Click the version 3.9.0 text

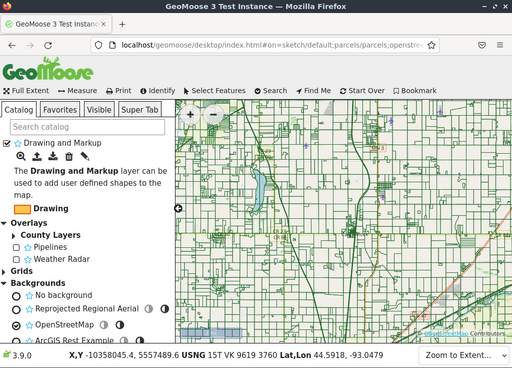pos(22,356)
